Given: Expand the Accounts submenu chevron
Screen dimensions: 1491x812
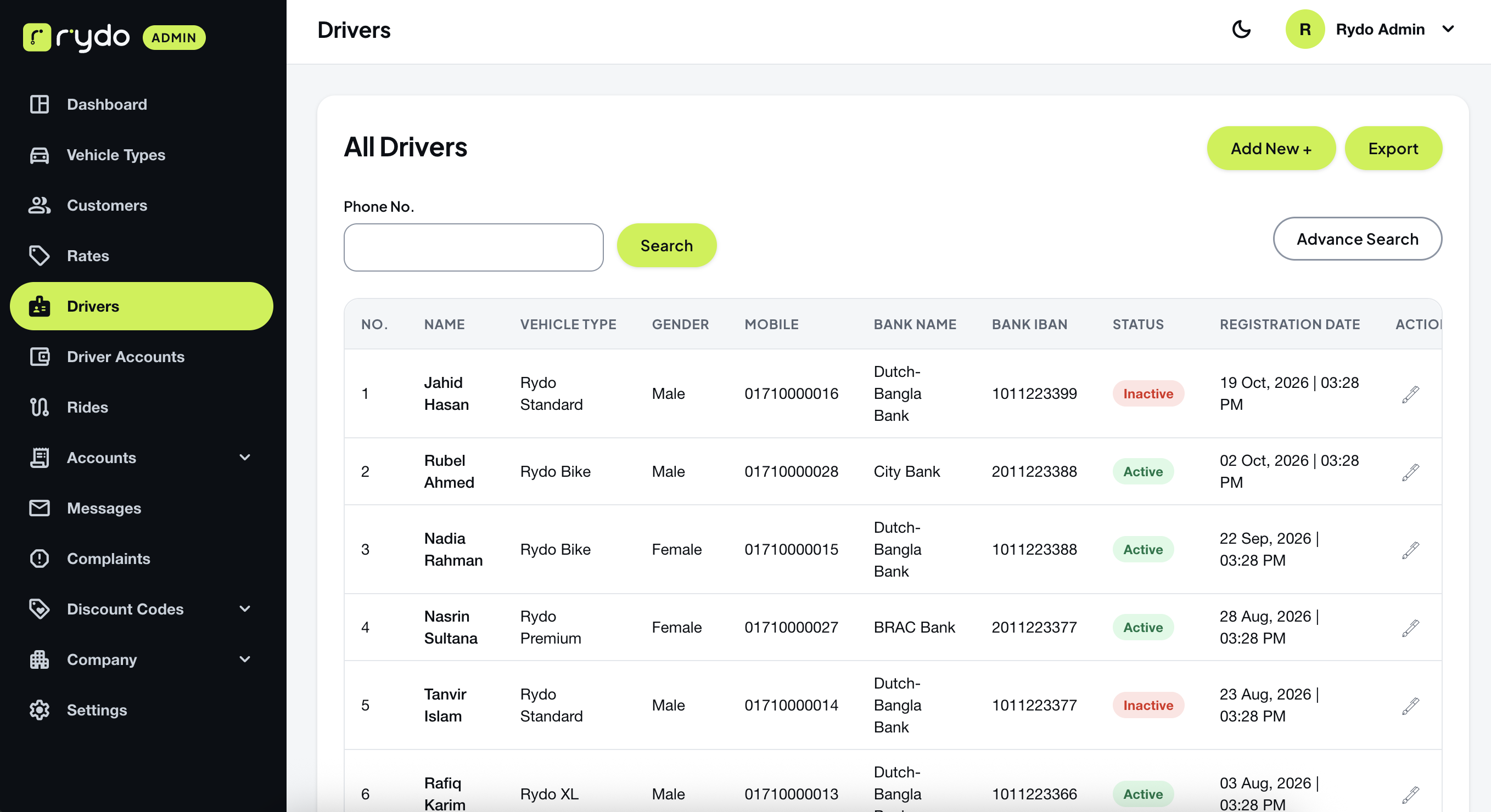Looking at the screenshot, I should point(245,458).
